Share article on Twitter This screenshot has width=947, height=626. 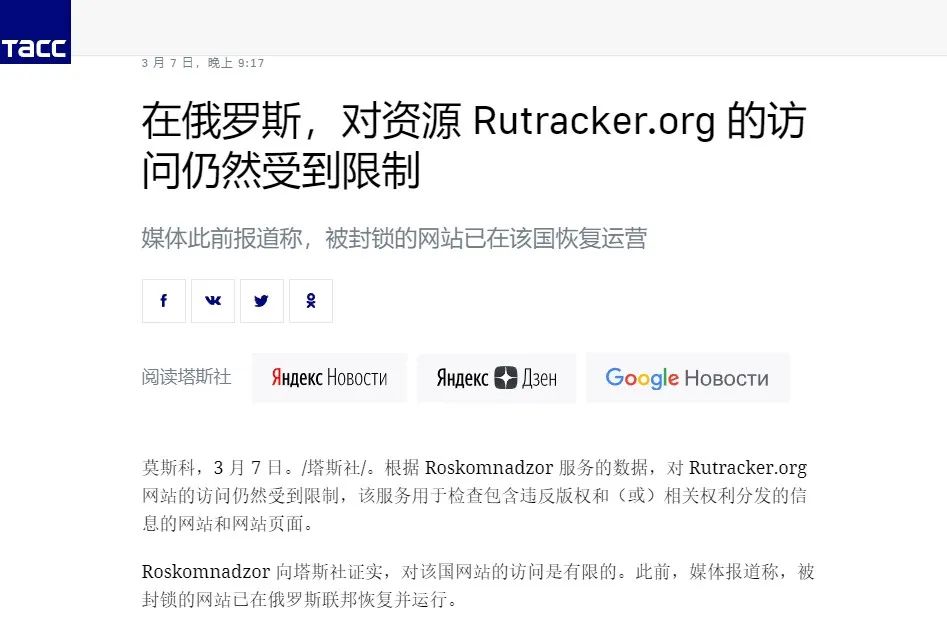click(262, 301)
